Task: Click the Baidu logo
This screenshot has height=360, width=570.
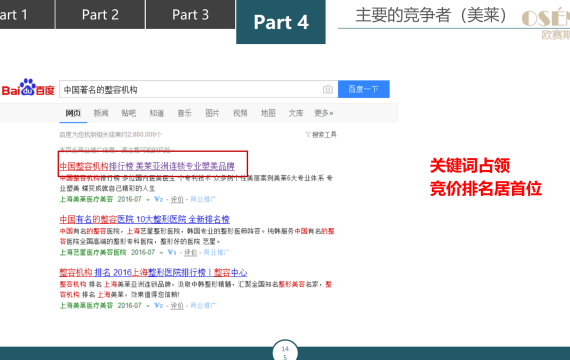Action: coord(28,88)
